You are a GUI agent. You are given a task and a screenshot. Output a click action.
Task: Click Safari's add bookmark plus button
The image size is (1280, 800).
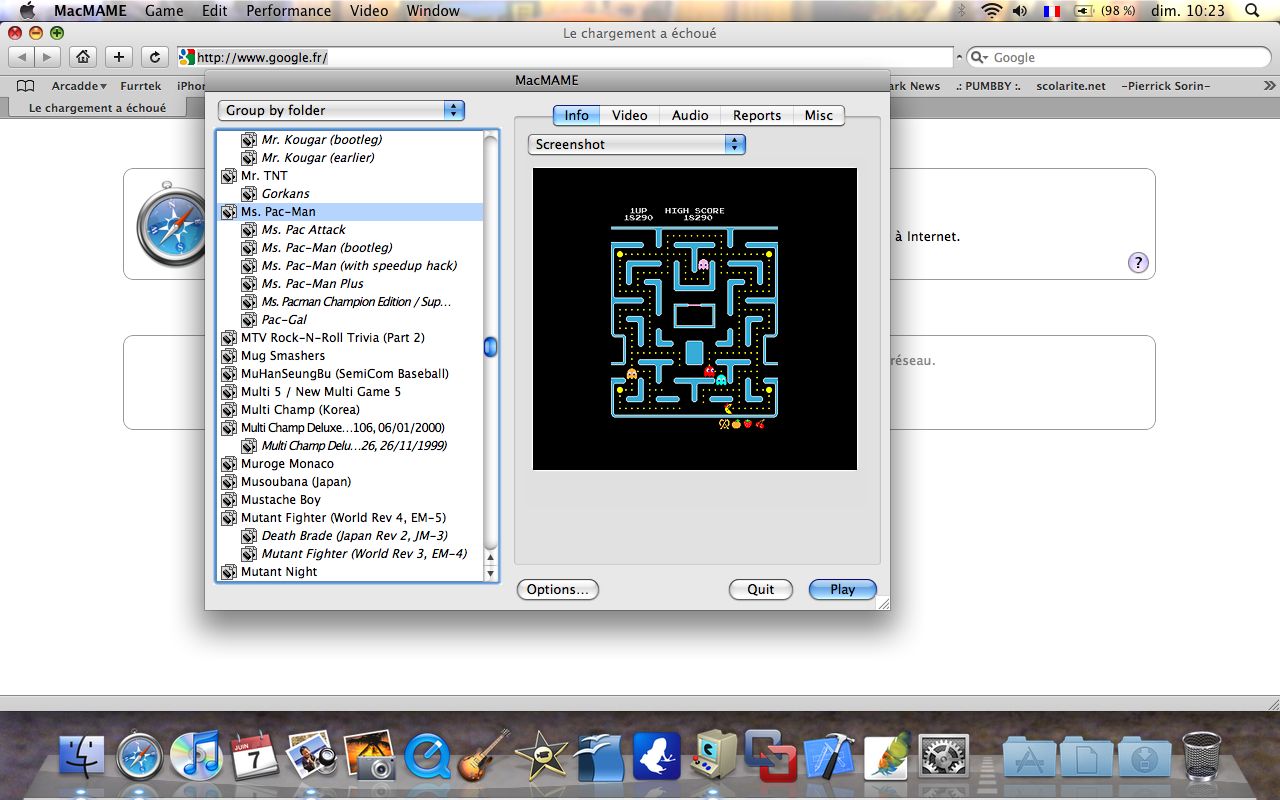(x=119, y=57)
